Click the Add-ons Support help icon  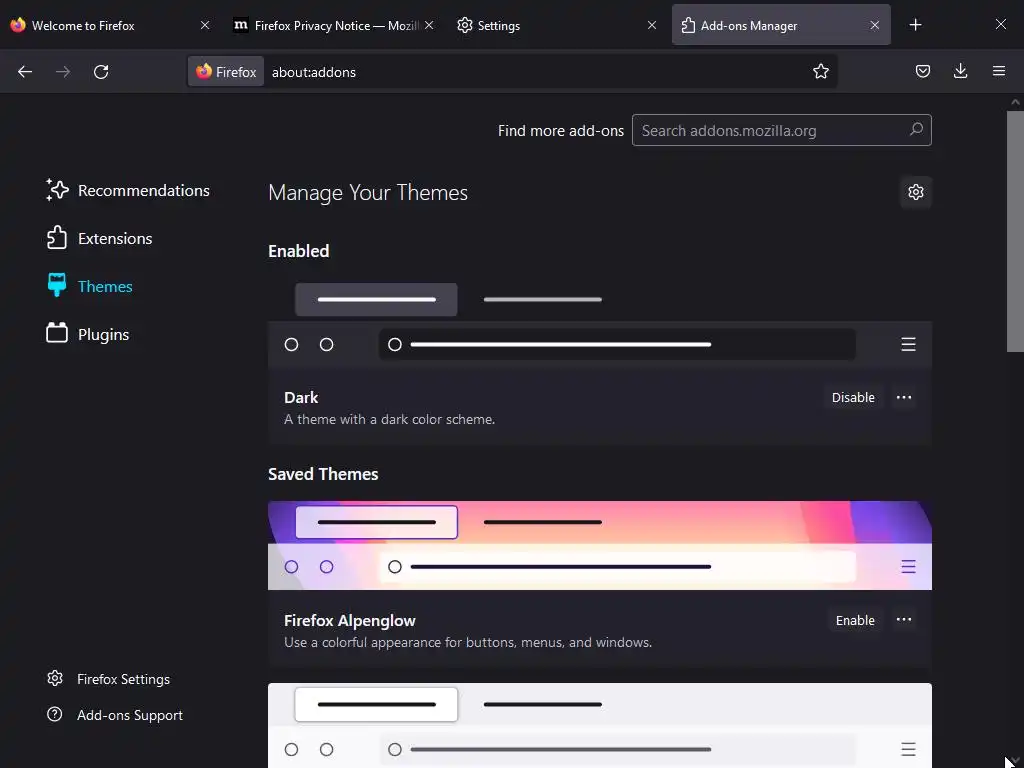click(55, 714)
